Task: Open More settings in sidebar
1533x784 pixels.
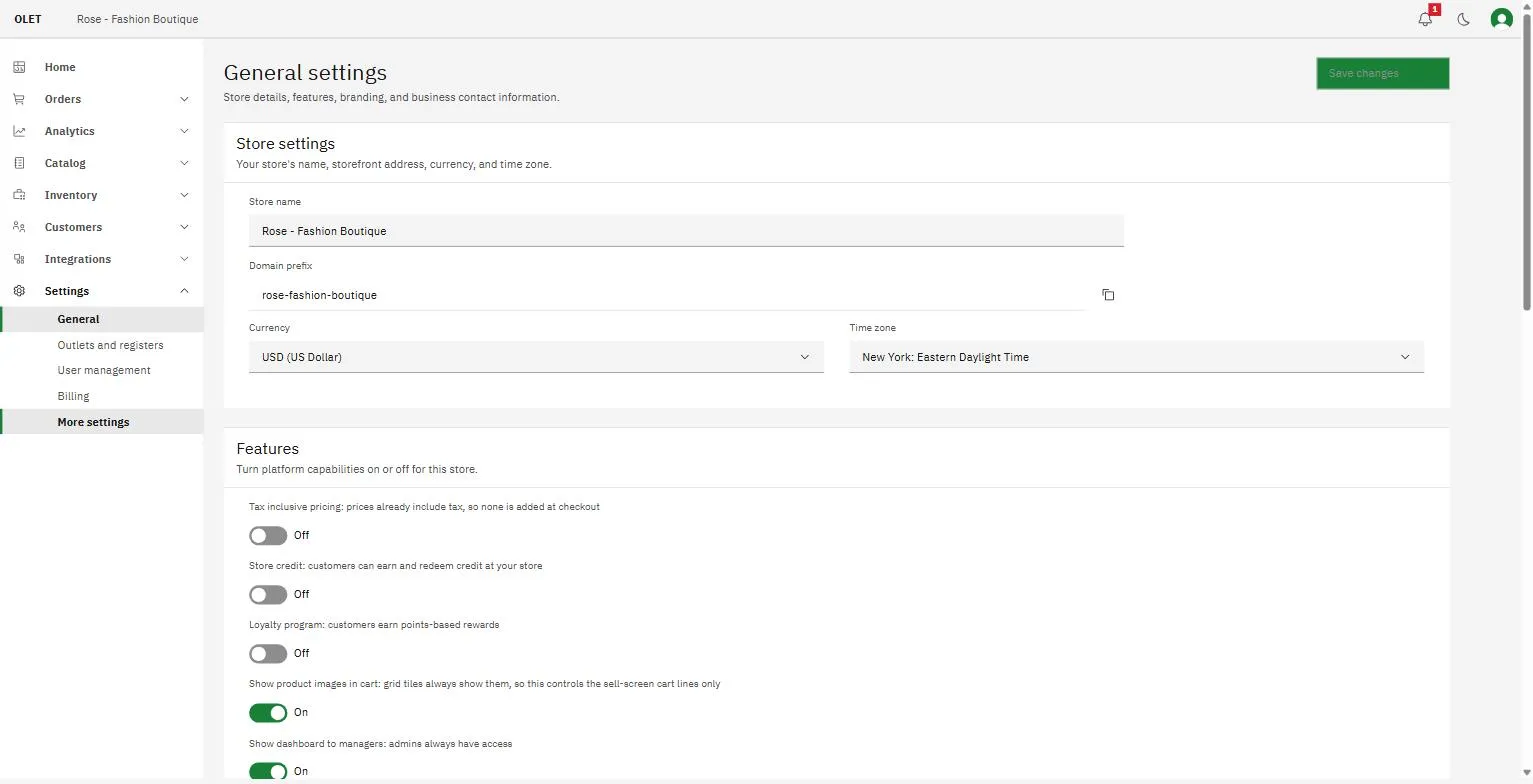Action: (x=102, y=422)
